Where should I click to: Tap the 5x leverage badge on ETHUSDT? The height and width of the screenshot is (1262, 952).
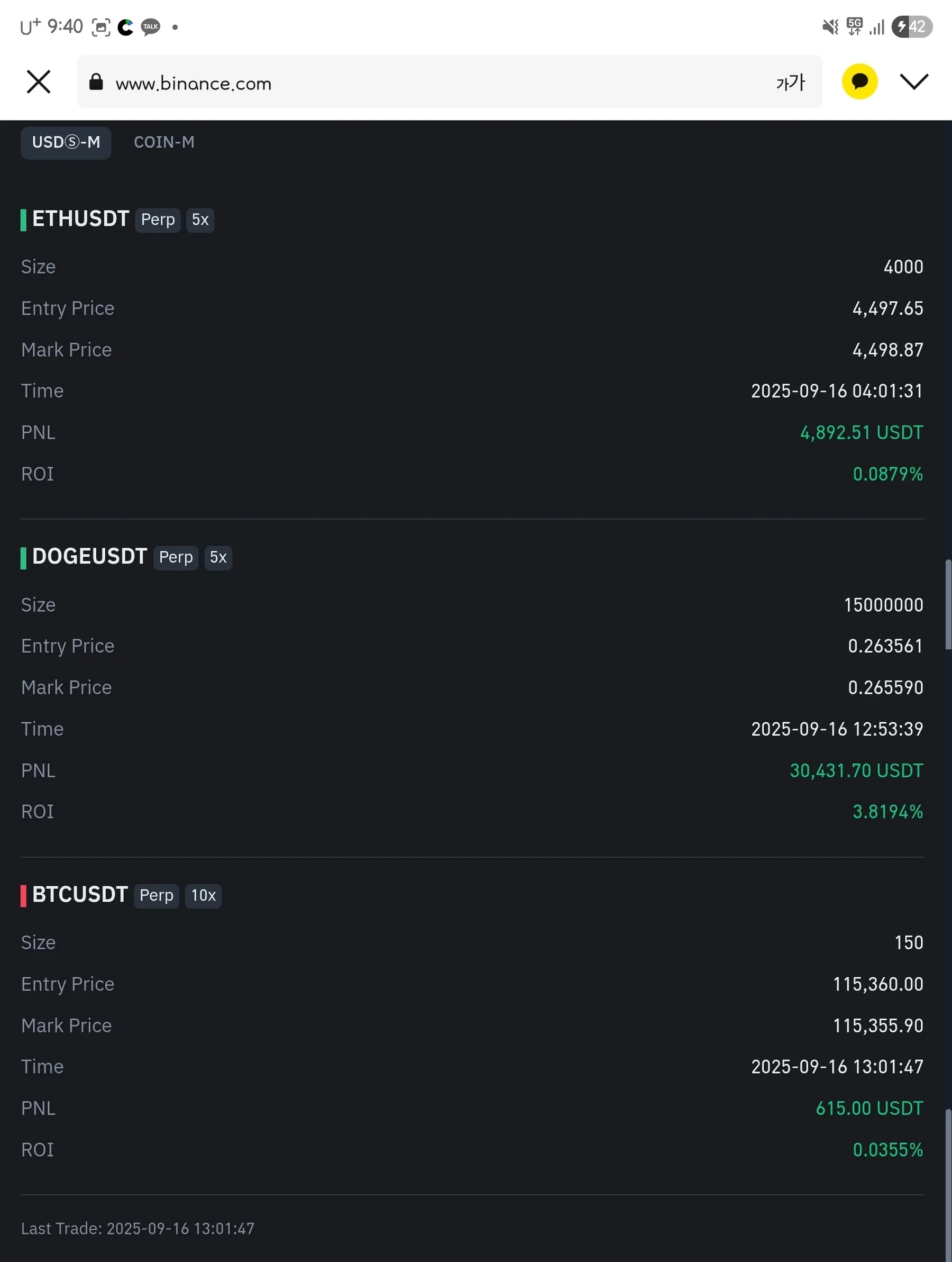[x=199, y=220]
